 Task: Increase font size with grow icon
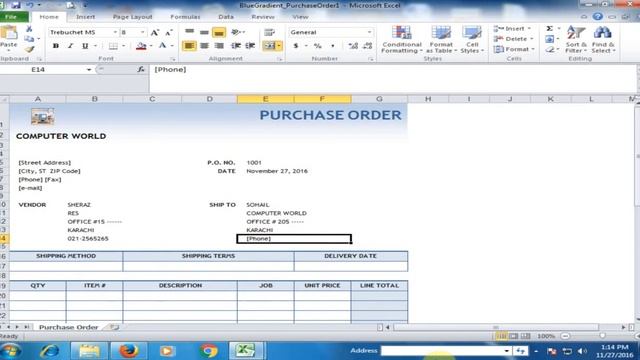[155, 33]
